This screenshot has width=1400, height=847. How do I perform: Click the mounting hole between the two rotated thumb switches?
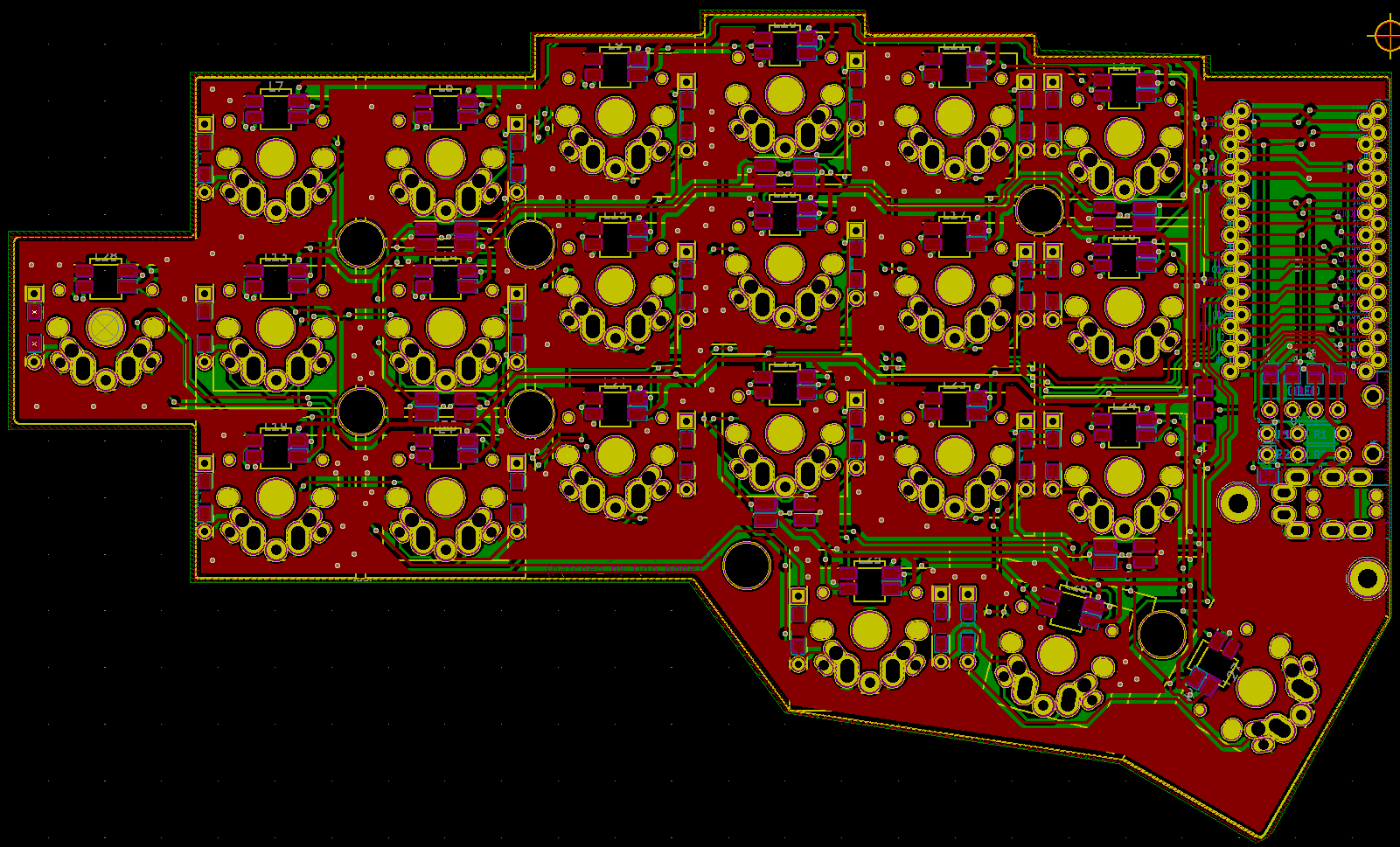(x=1162, y=635)
